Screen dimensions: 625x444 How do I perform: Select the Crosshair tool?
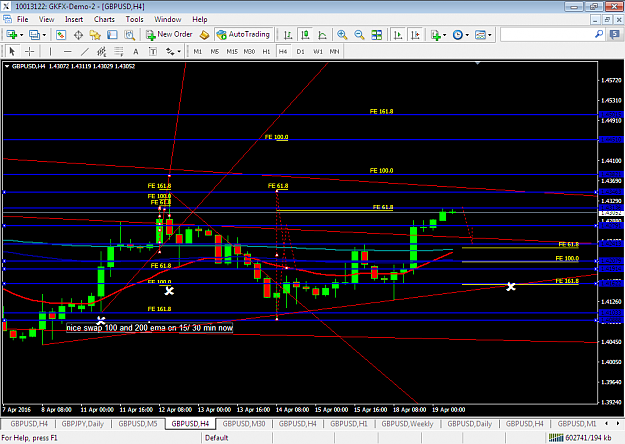click(29, 51)
